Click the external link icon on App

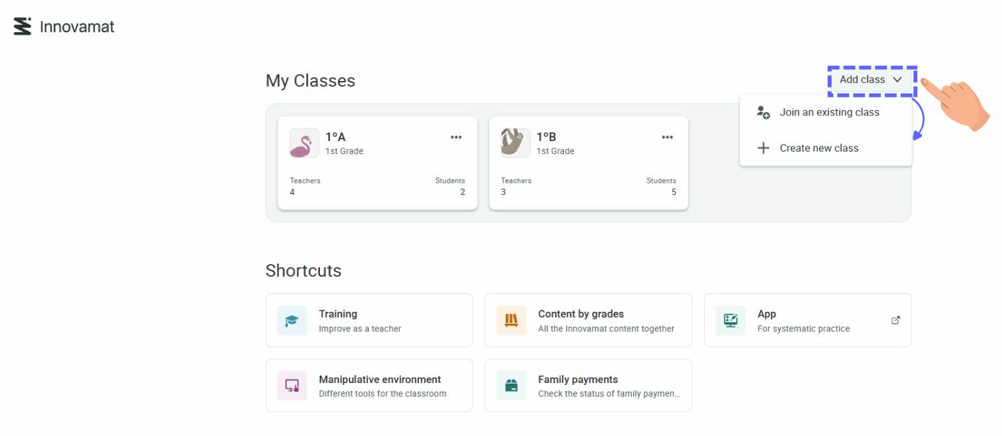tap(895, 320)
